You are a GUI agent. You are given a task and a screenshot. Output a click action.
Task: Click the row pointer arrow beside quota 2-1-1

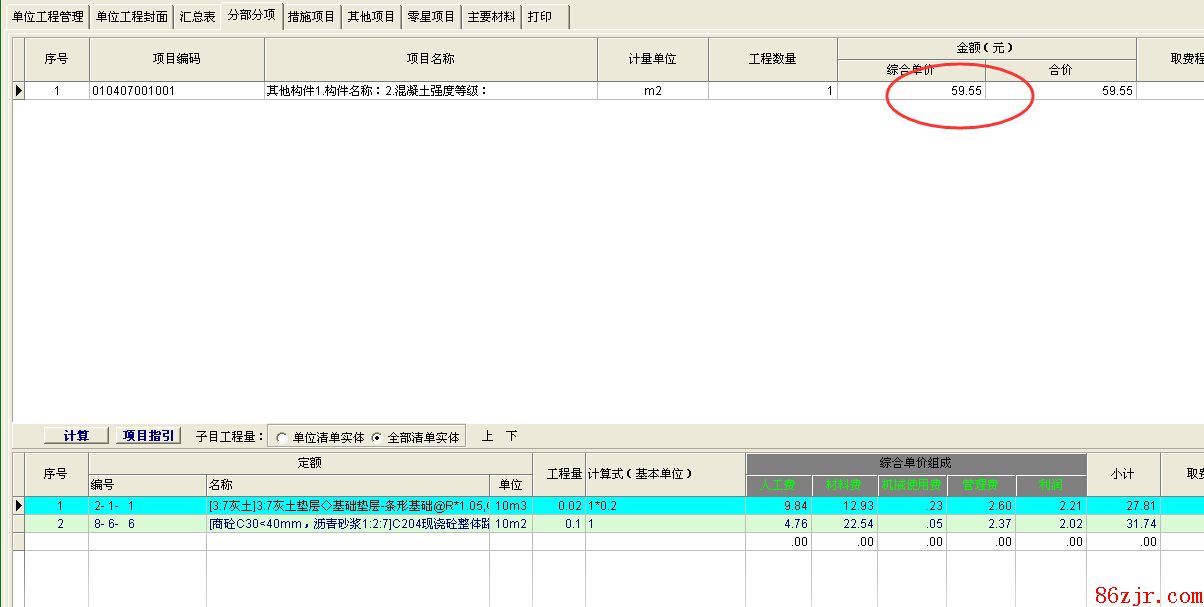coord(18,506)
